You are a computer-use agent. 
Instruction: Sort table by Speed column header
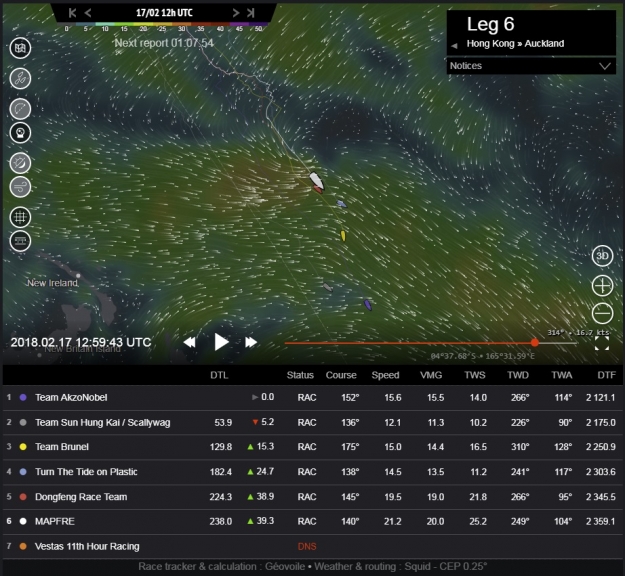pos(385,375)
